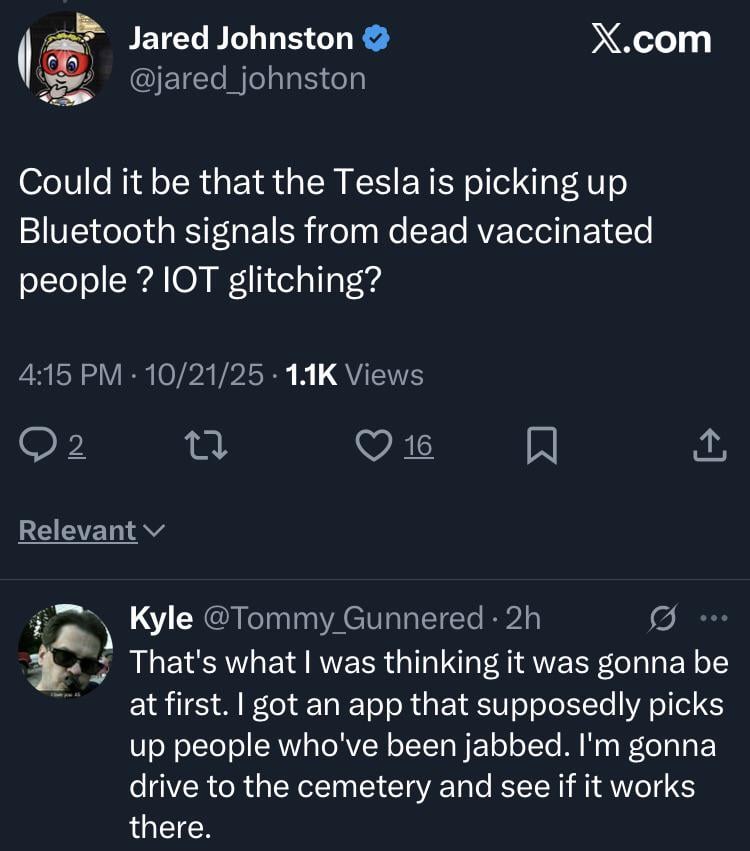Screen dimensions: 750x851
Task: Bookmark the tweet by Jared Johnston
Action: [541, 447]
